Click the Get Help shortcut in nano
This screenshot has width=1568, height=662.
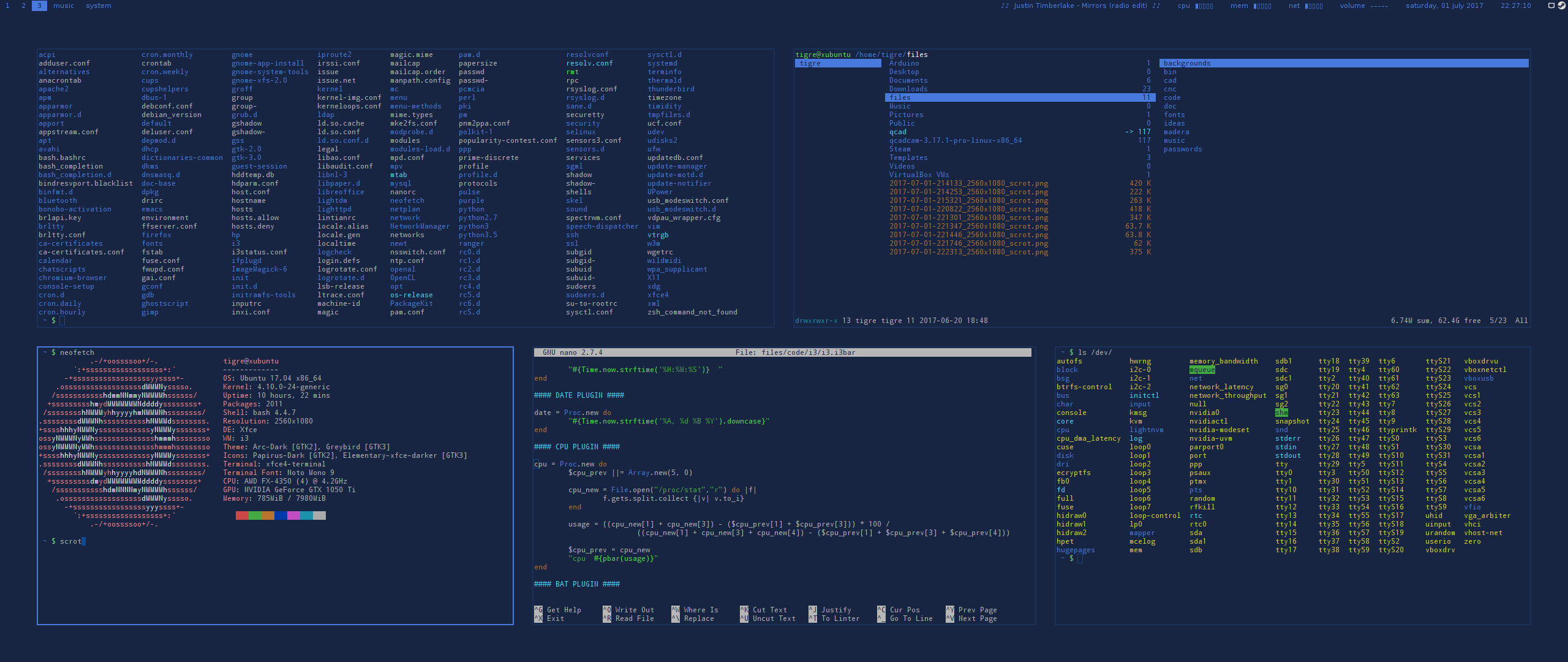click(x=563, y=610)
